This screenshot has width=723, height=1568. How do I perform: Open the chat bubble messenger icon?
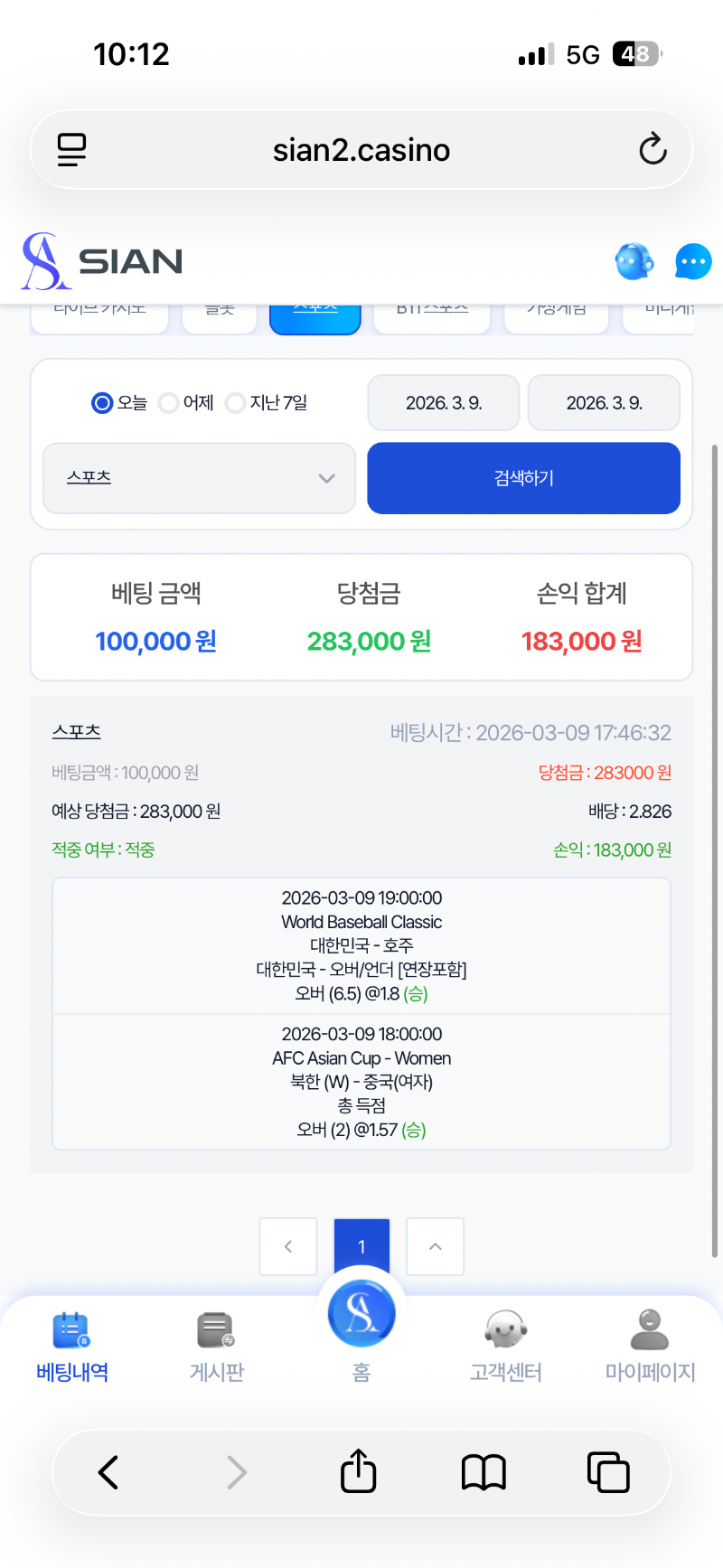pos(693,262)
